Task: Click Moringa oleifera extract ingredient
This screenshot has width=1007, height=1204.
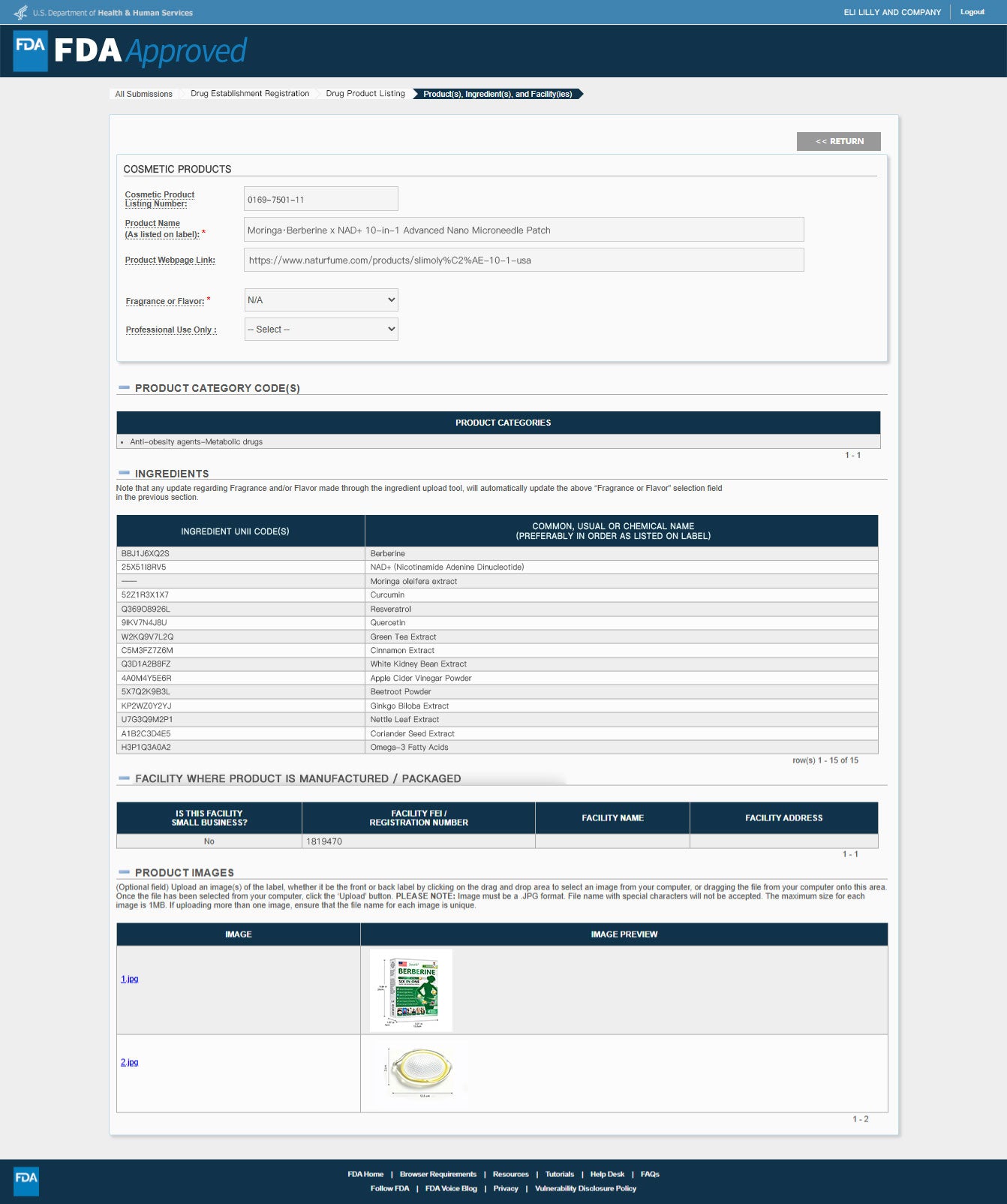Action: 413,581
